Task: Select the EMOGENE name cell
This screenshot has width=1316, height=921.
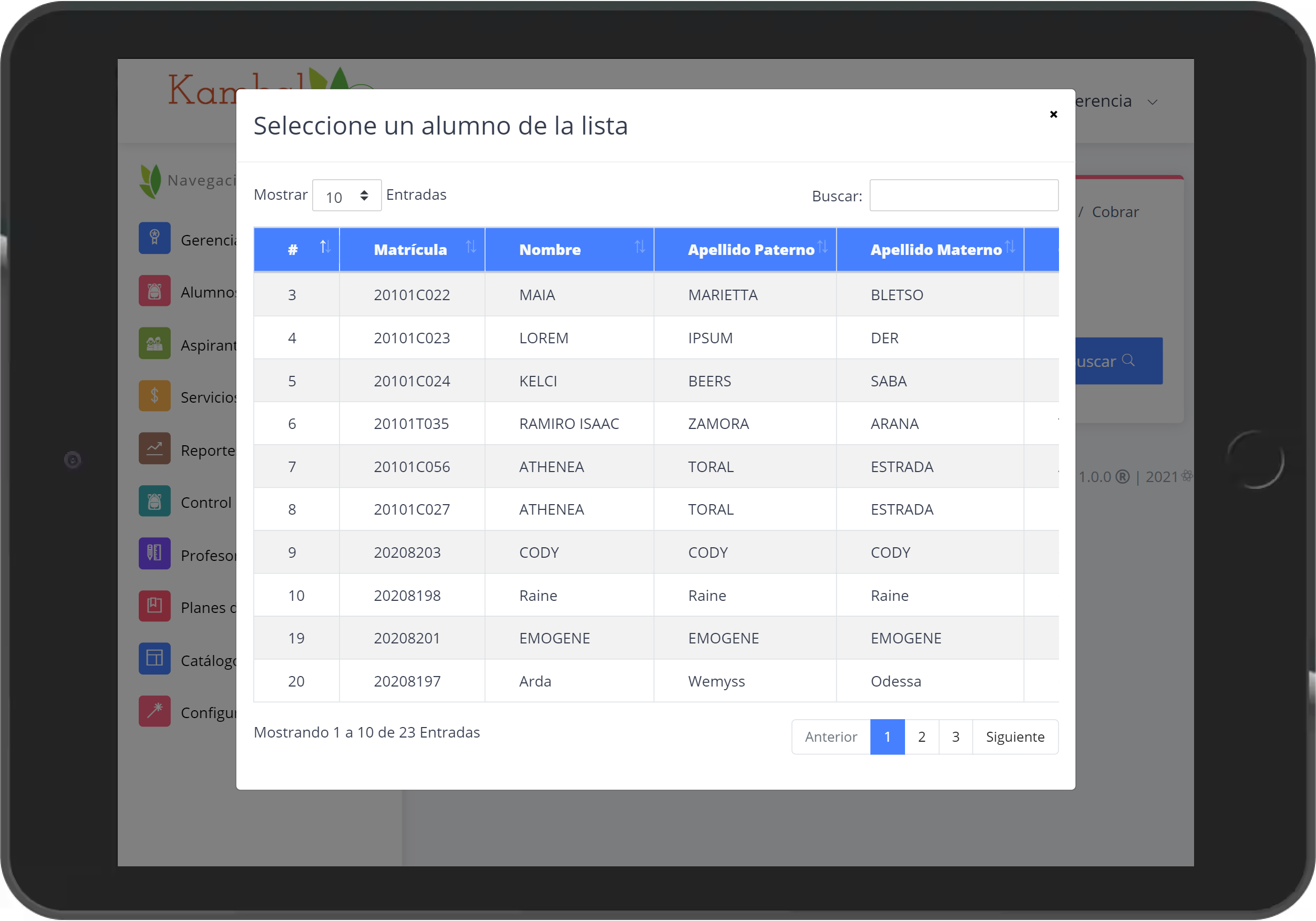Action: point(569,638)
